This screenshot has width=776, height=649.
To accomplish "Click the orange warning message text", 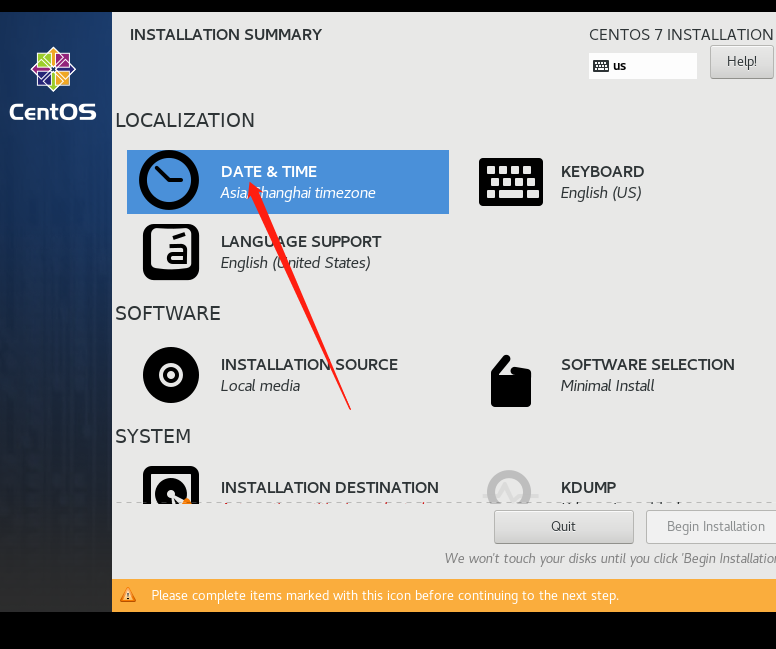I will click(x=385, y=595).
